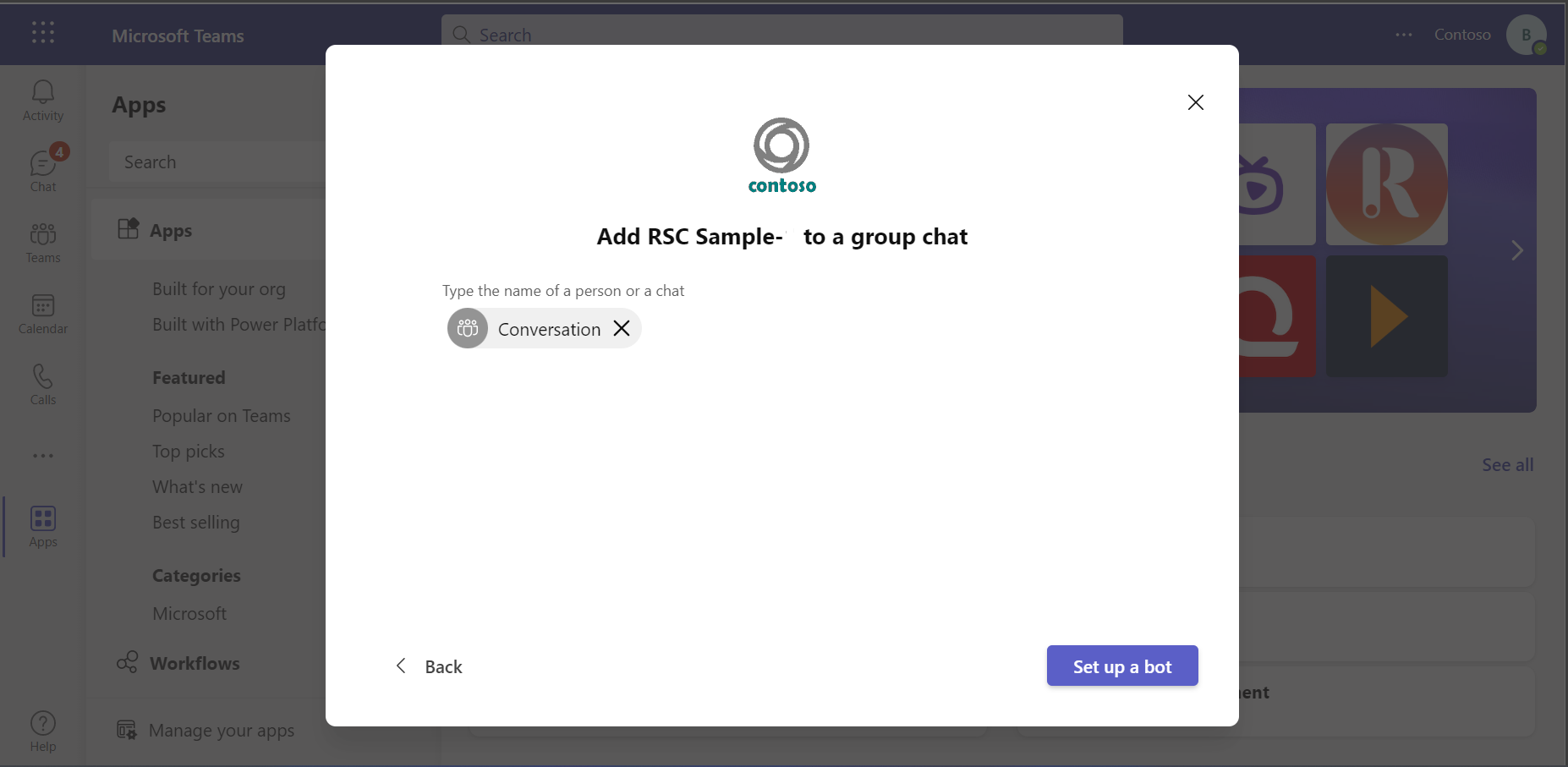
Task: Click the Microsoft Teams title
Action: tap(178, 36)
